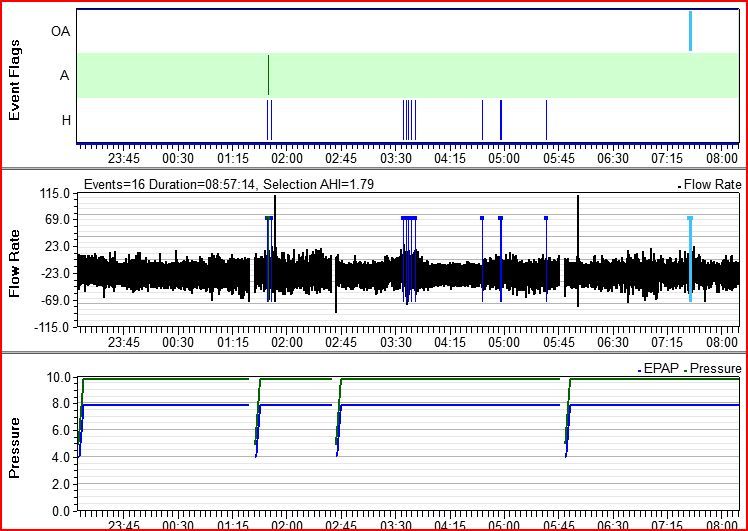Select the Flow Rate vertical axis title
This screenshot has width=748, height=531.
click(15, 258)
